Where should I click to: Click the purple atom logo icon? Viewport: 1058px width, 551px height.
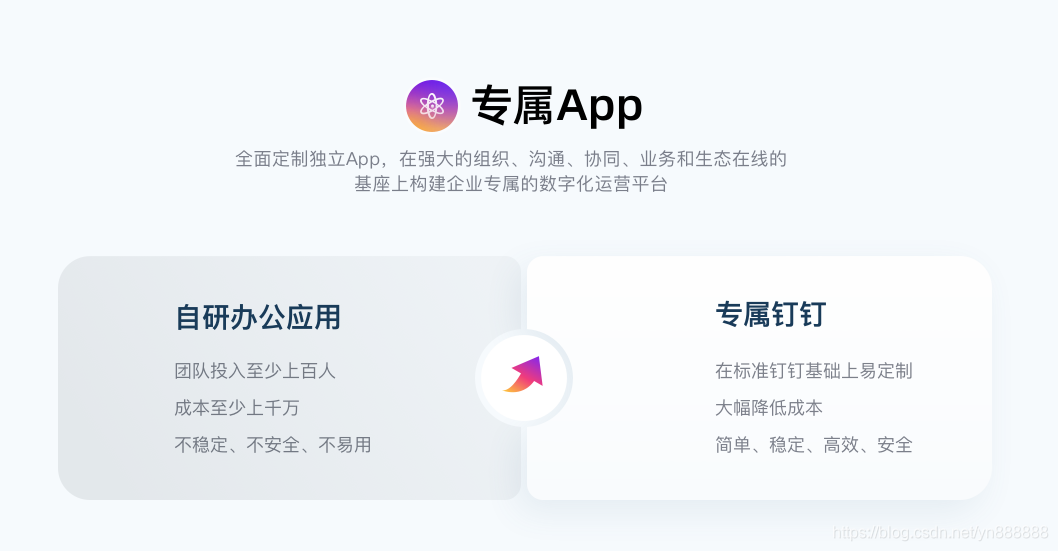432,106
